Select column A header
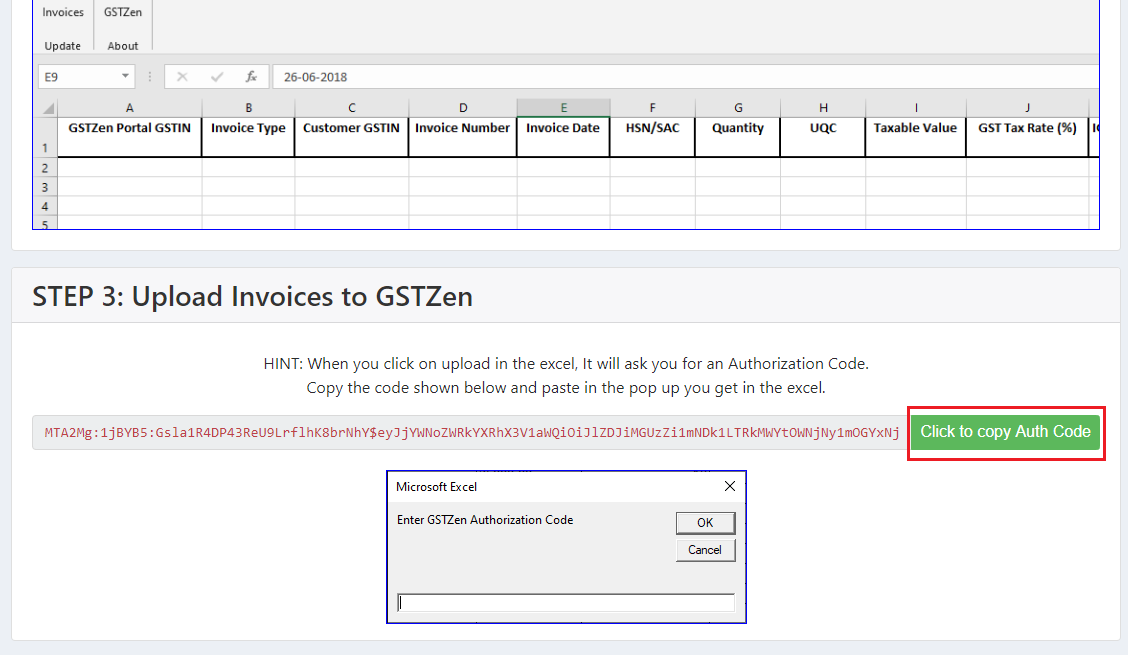The image size is (1128, 659). point(129,108)
